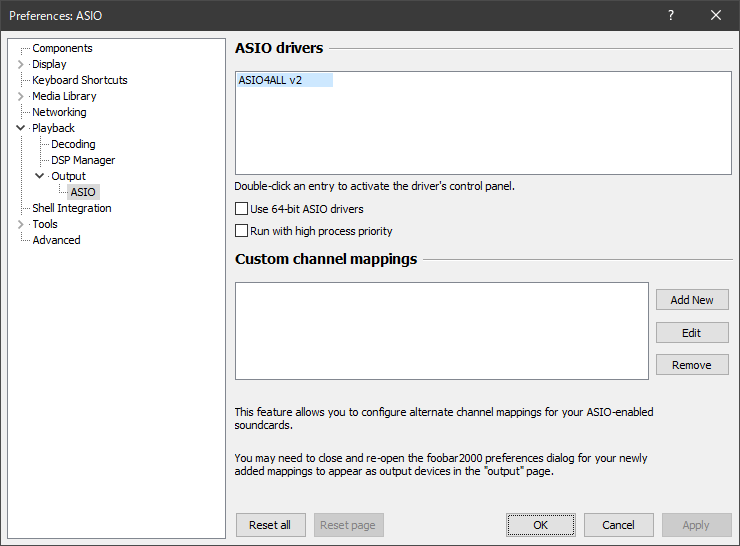Go to the Networking page
Screen dimensions: 740x546
click(x=59, y=112)
